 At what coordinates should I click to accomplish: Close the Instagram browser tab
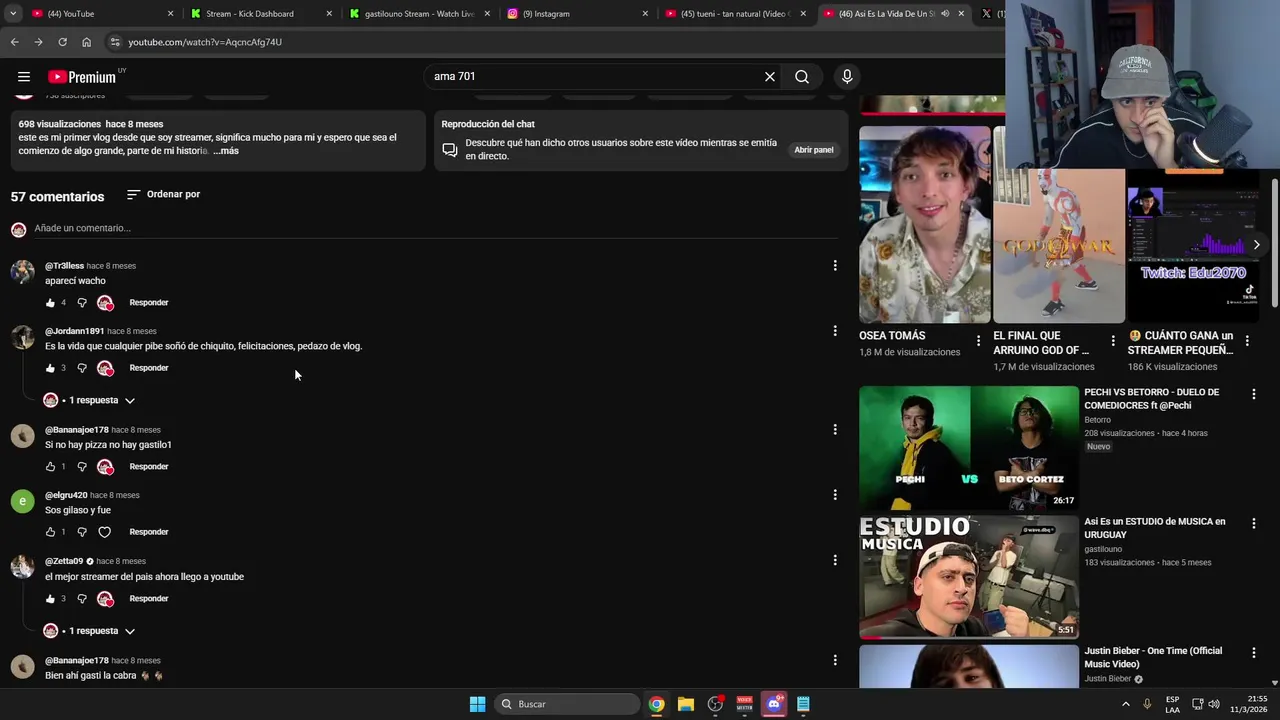pyautogui.click(x=645, y=14)
